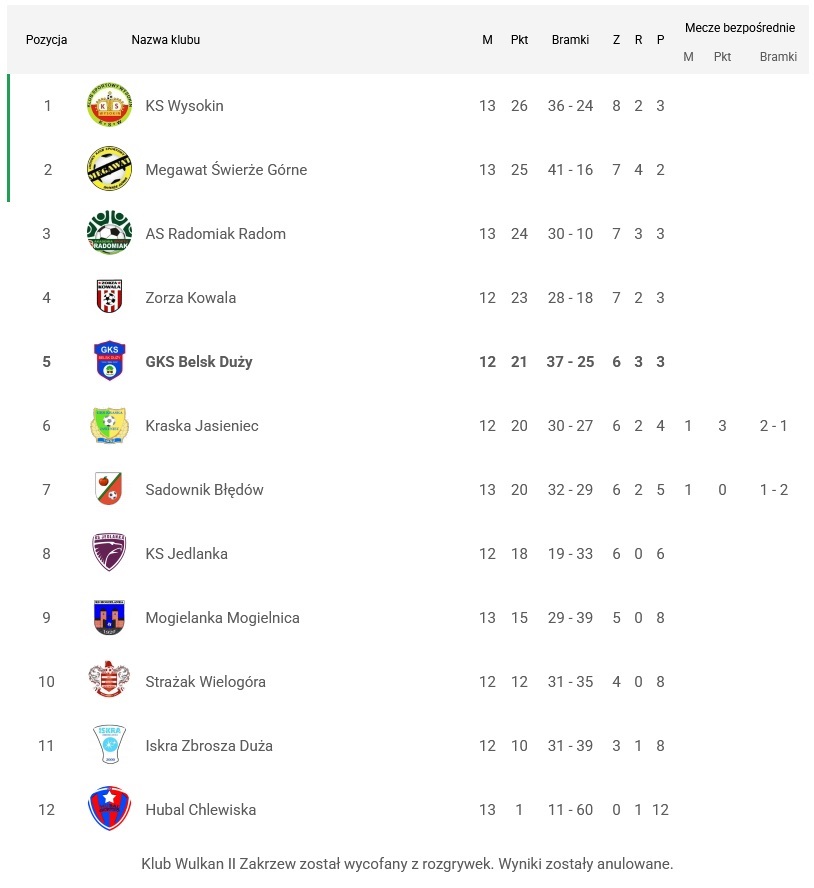Click the Pozycja column header

click(47, 40)
